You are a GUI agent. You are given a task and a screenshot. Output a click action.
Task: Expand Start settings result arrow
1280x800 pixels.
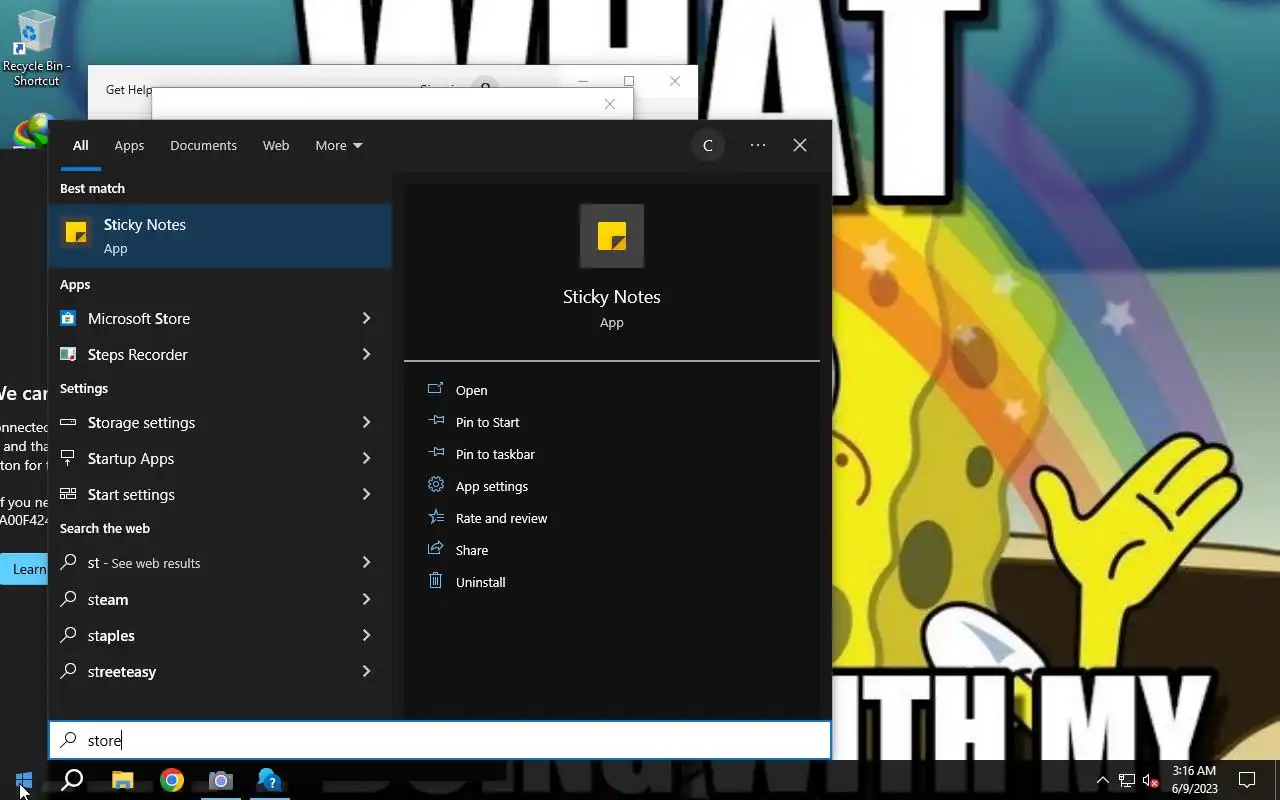tap(366, 494)
